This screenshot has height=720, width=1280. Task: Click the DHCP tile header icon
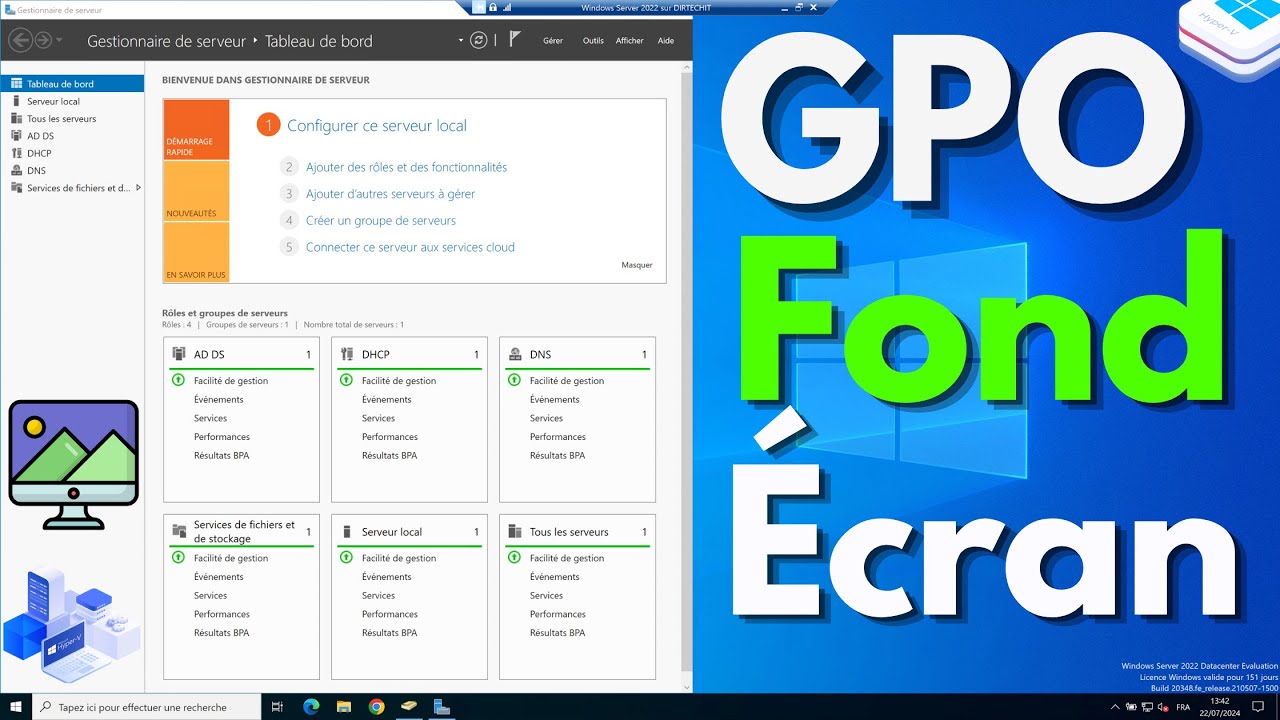pyautogui.click(x=347, y=354)
